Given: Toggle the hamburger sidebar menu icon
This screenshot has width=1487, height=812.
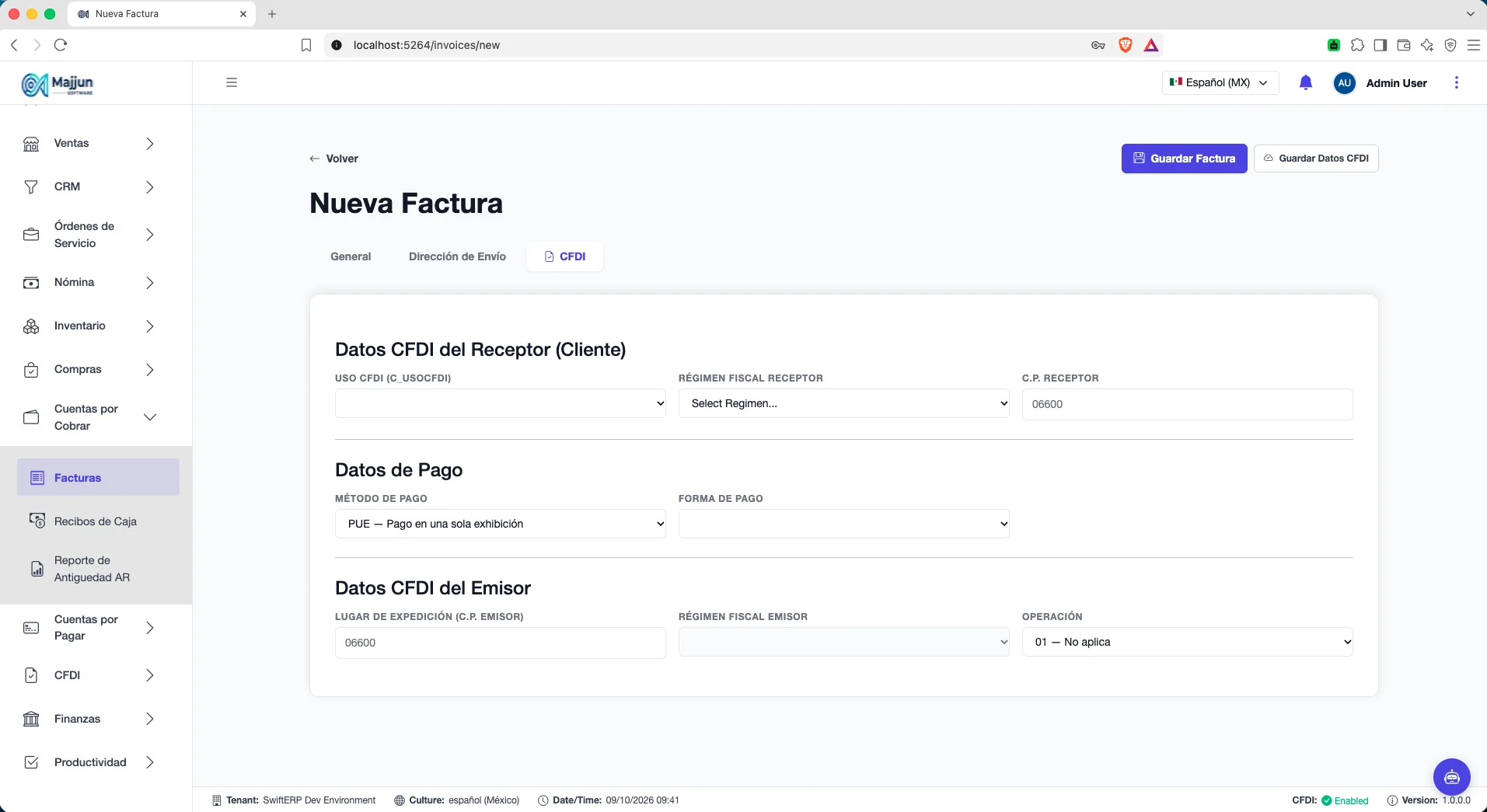Looking at the screenshot, I should (232, 82).
